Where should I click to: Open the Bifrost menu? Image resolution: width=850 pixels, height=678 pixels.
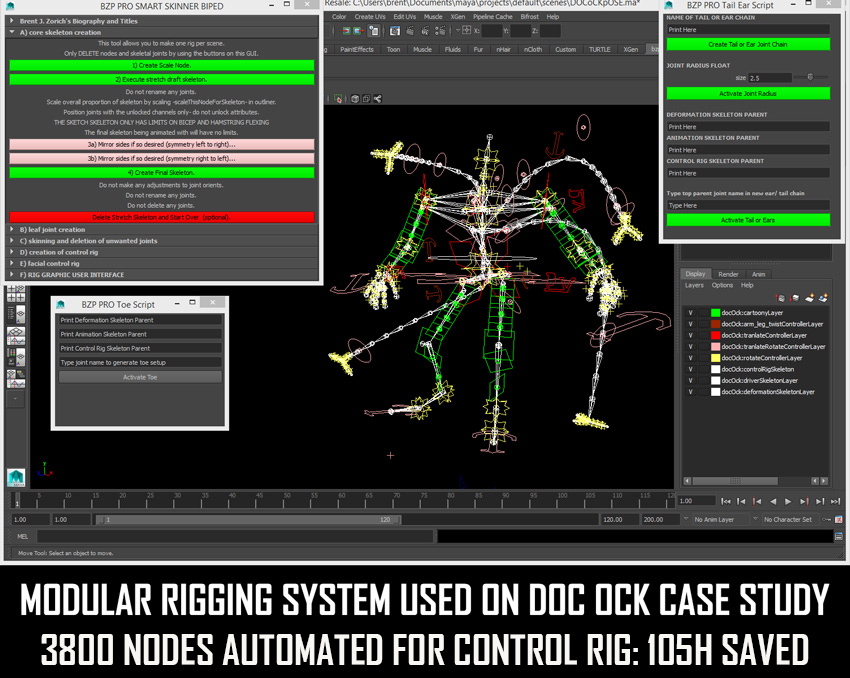pyautogui.click(x=530, y=17)
